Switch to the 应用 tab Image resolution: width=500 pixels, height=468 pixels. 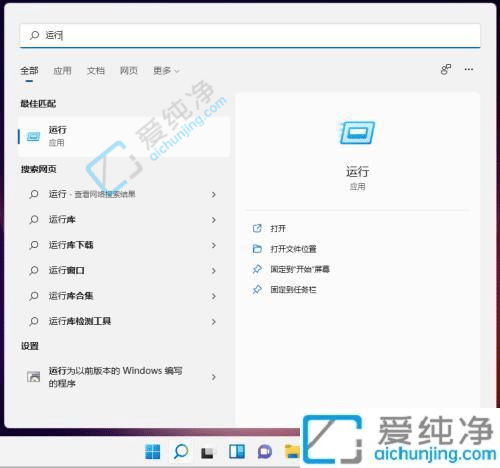point(62,71)
